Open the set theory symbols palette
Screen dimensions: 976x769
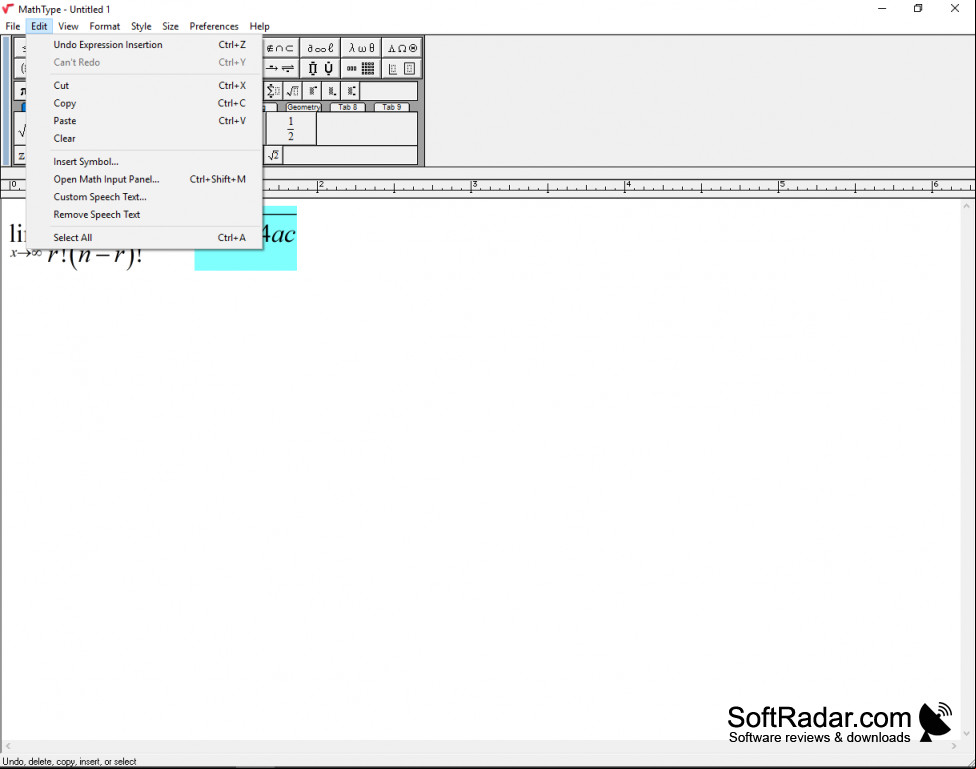click(x=280, y=48)
